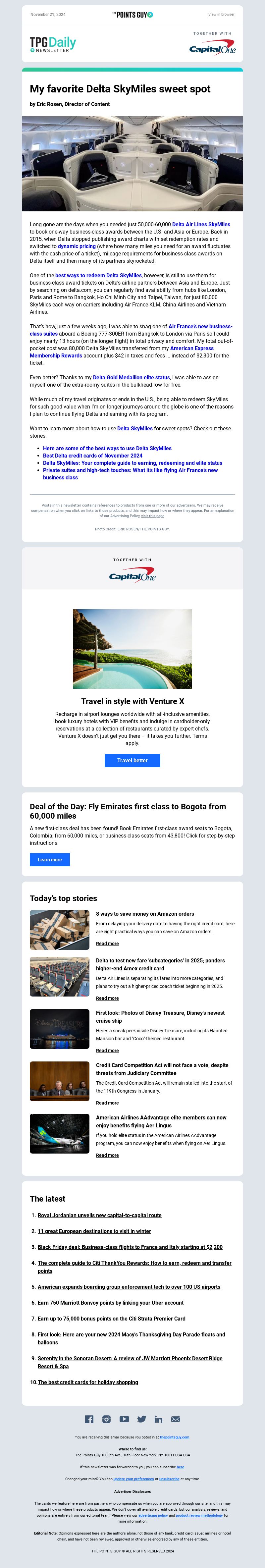Image resolution: width=265 pixels, height=1568 pixels.
Task: Open the Twitter bird icon
Action: (141, 1419)
